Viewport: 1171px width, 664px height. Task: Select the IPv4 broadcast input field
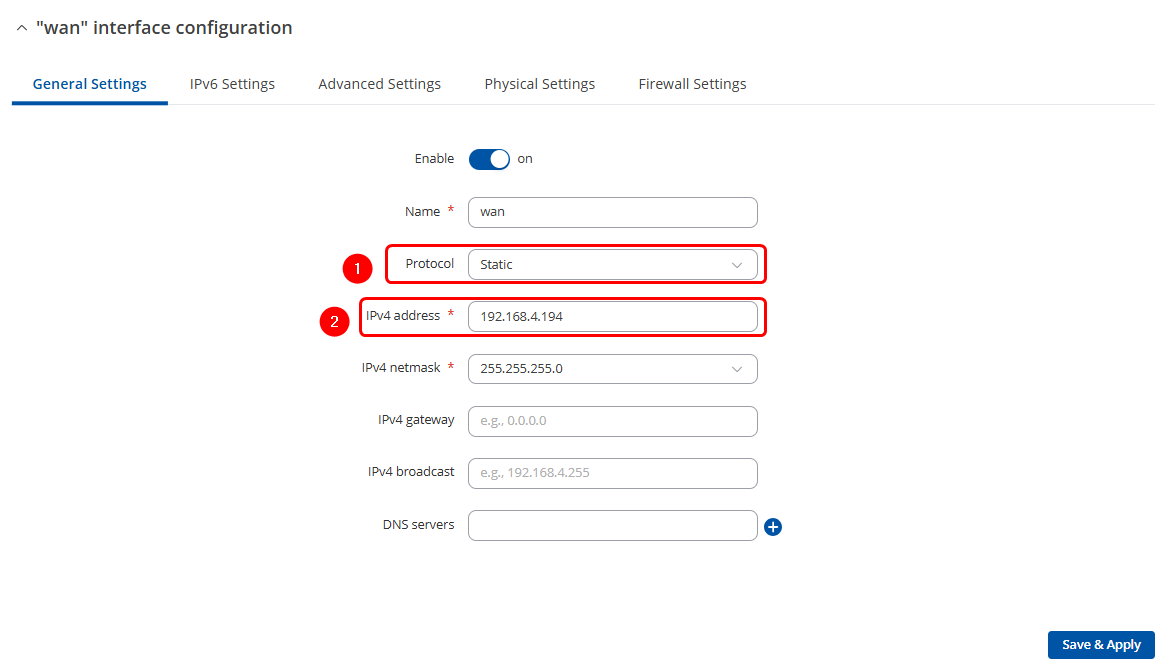[612, 473]
